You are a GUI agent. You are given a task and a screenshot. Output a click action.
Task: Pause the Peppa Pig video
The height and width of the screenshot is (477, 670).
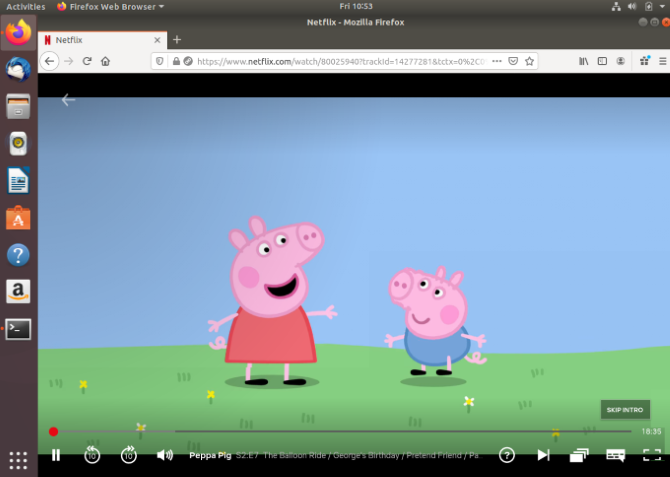pos(56,455)
